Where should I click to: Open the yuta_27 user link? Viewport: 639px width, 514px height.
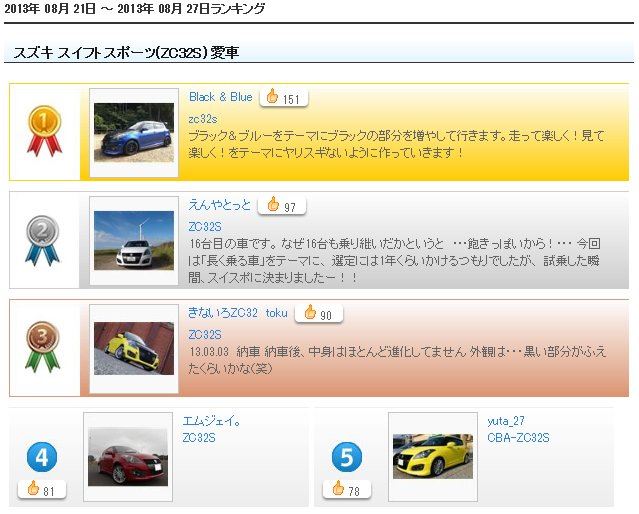(x=506, y=421)
